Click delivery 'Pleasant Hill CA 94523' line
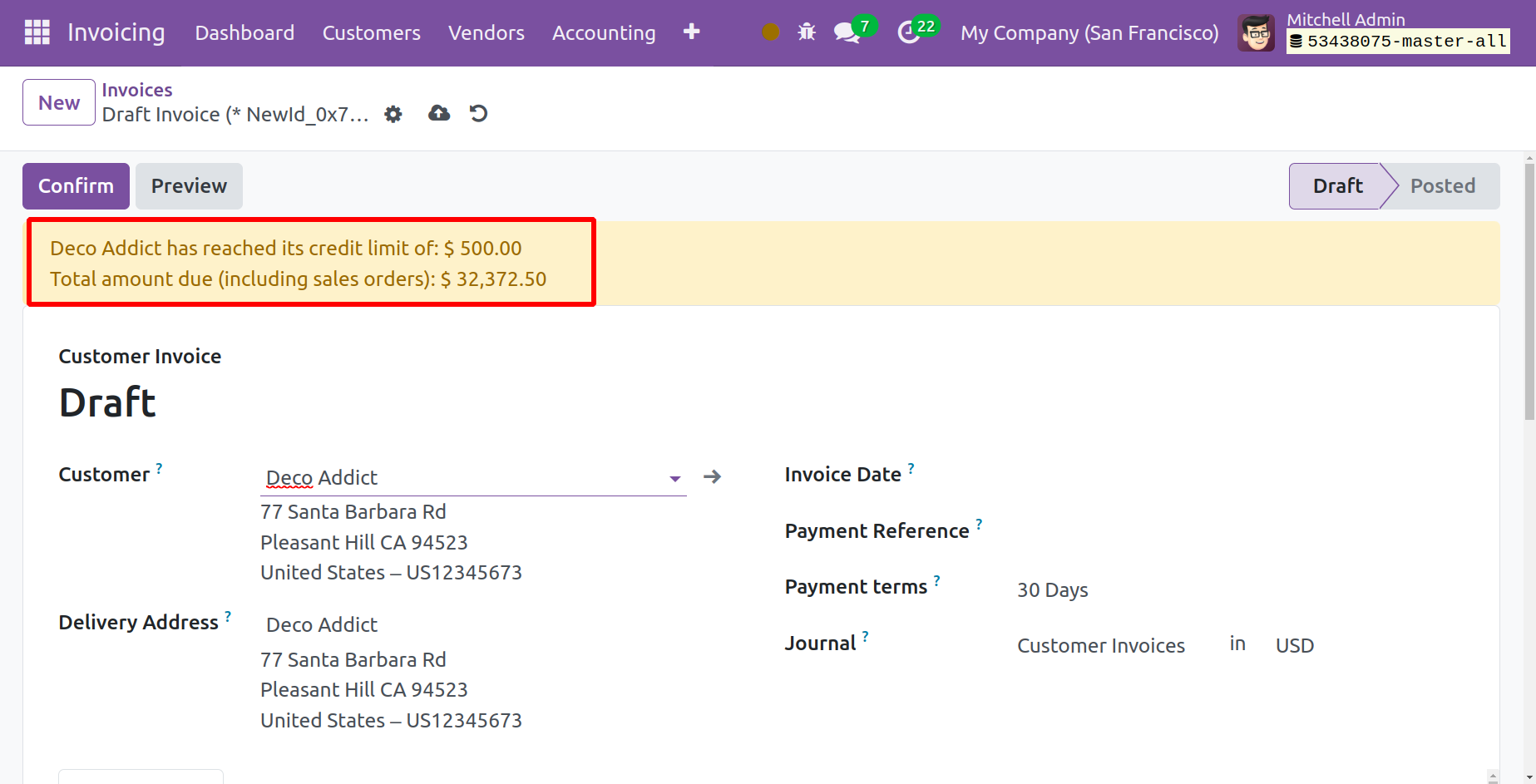This screenshot has width=1536, height=784. (364, 689)
